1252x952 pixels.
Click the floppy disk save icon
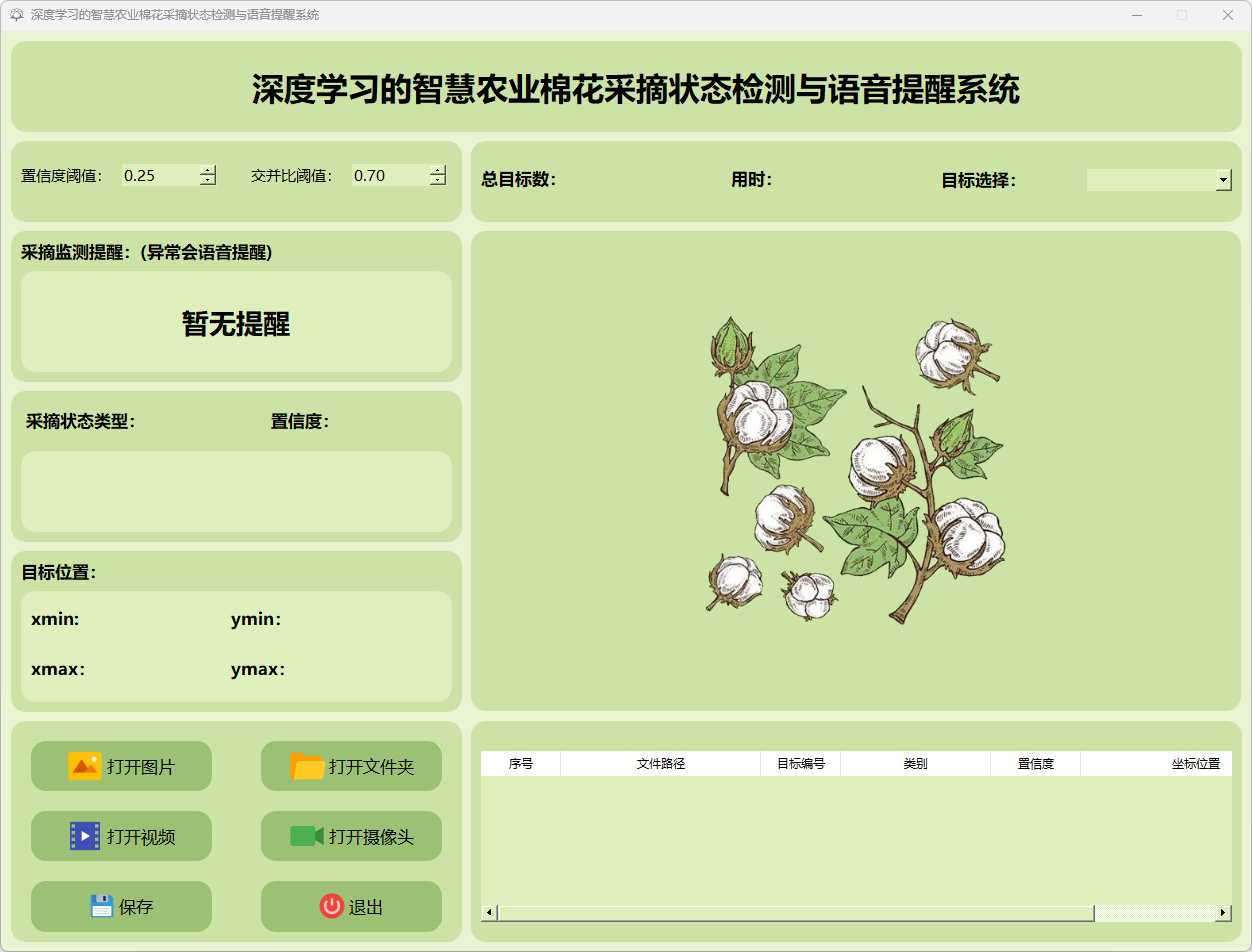[x=101, y=906]
